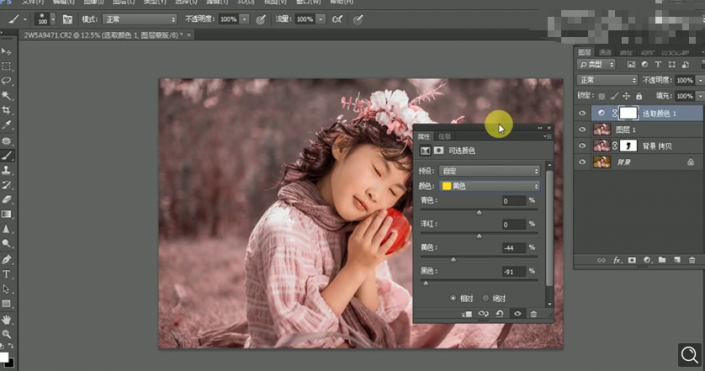Toggle lock transparent pixels
The height and width of the screenshot is (371, 705).
click(x=602, y=96)
